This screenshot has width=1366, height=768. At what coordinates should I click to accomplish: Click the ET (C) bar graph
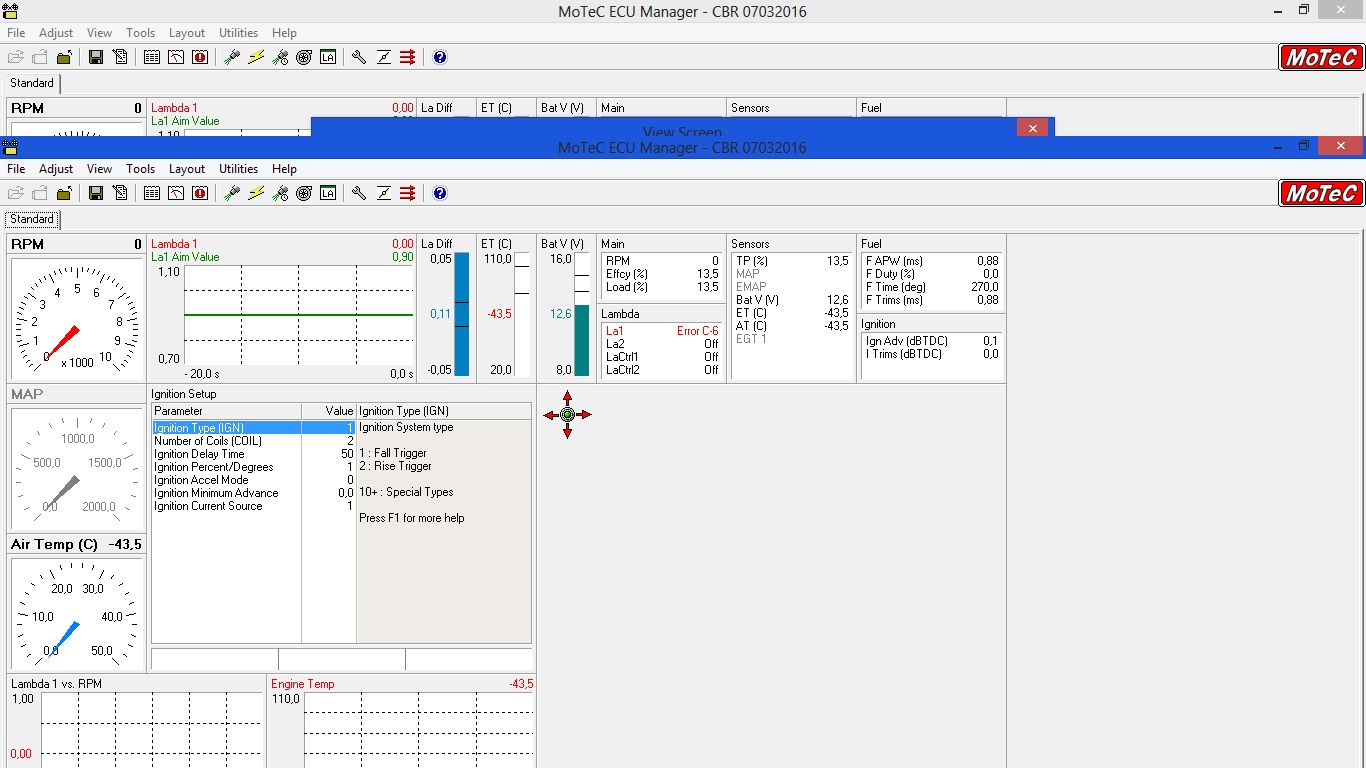(522, 314)
